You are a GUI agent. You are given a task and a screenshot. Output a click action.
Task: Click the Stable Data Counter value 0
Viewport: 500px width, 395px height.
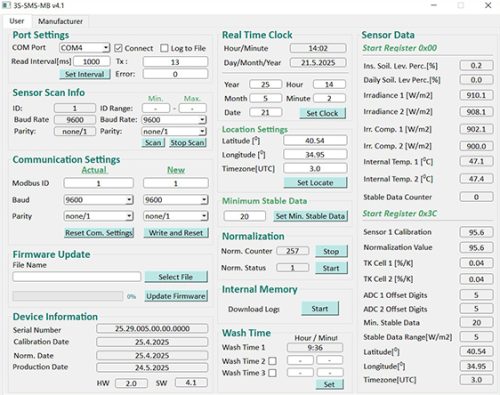[476, 197]
